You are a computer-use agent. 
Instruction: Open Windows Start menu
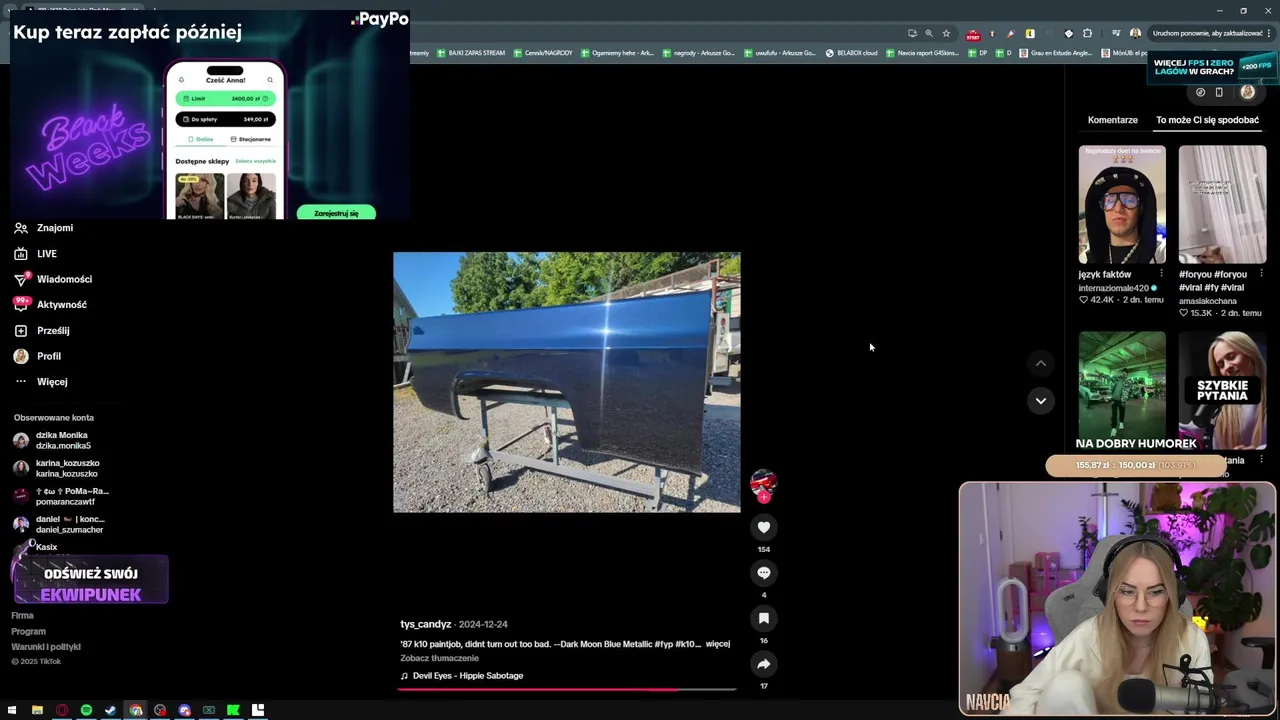[x=12, y=711]
